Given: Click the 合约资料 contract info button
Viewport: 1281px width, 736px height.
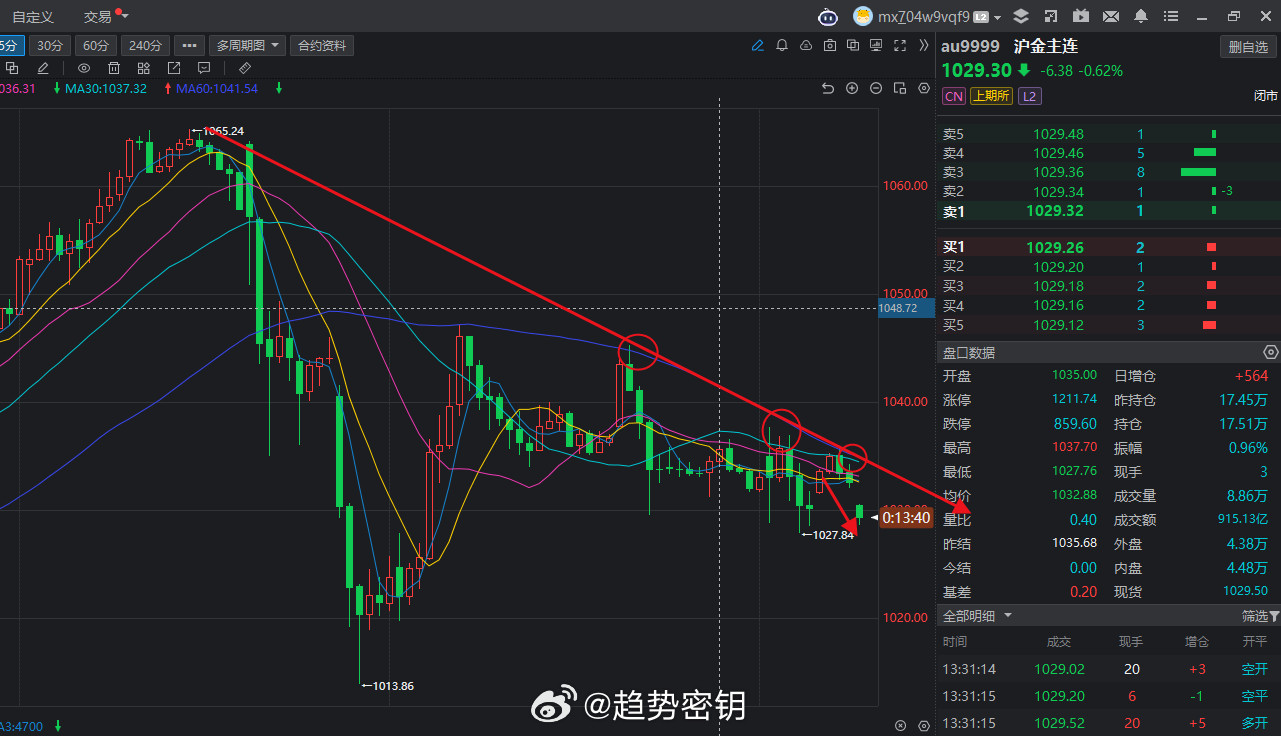Looking at the screenshot, I should coord(321,45).
